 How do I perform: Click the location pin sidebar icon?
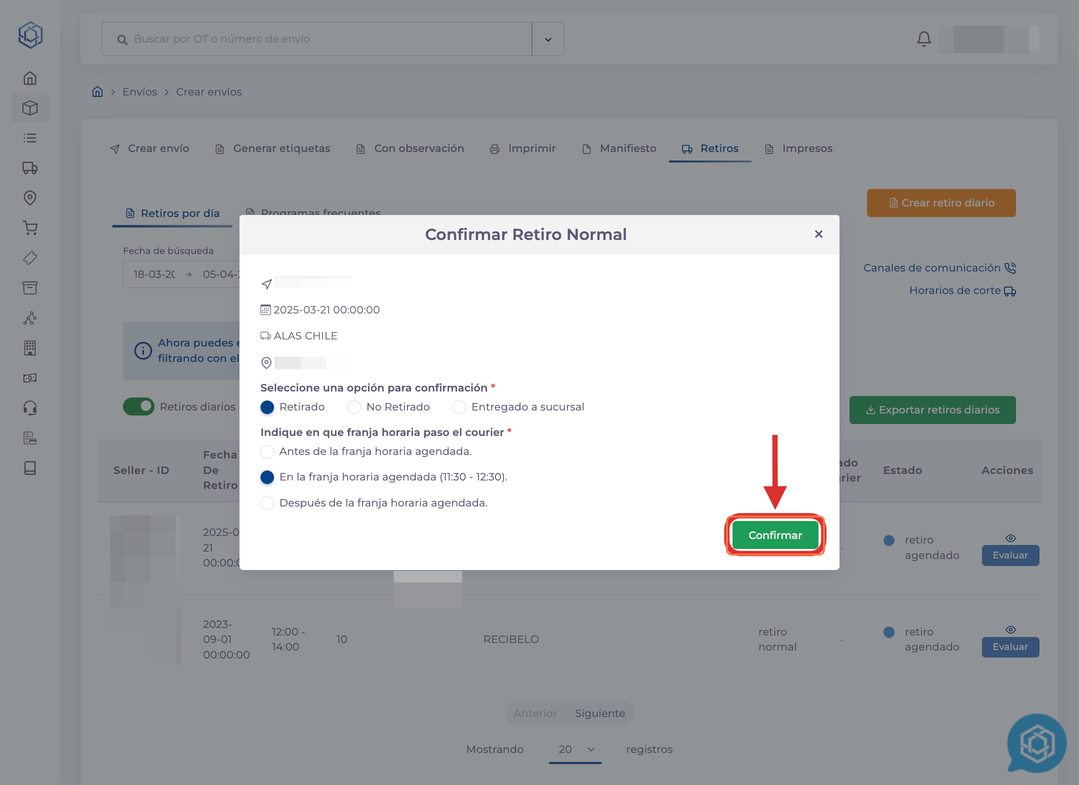click(30, 198)
